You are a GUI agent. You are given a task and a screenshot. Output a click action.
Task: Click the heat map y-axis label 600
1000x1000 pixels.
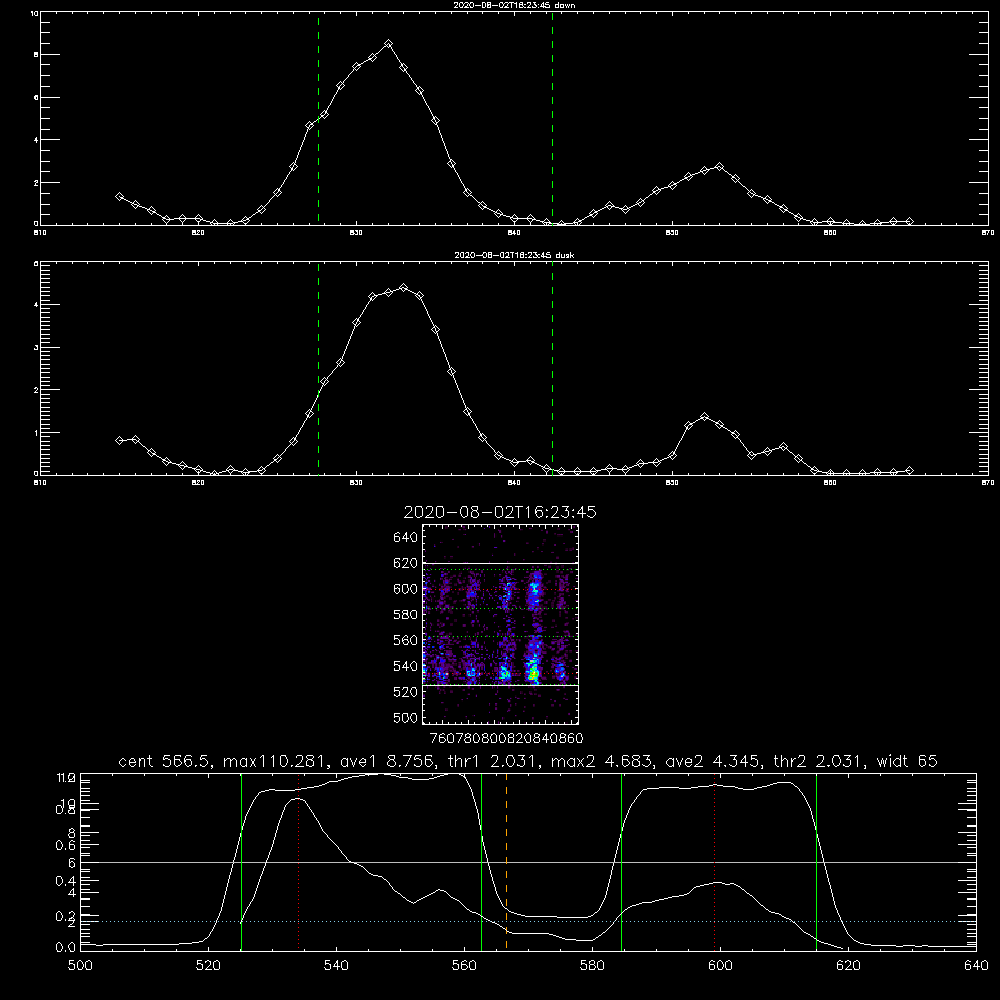pyautogui.click(x=405, y=589)
